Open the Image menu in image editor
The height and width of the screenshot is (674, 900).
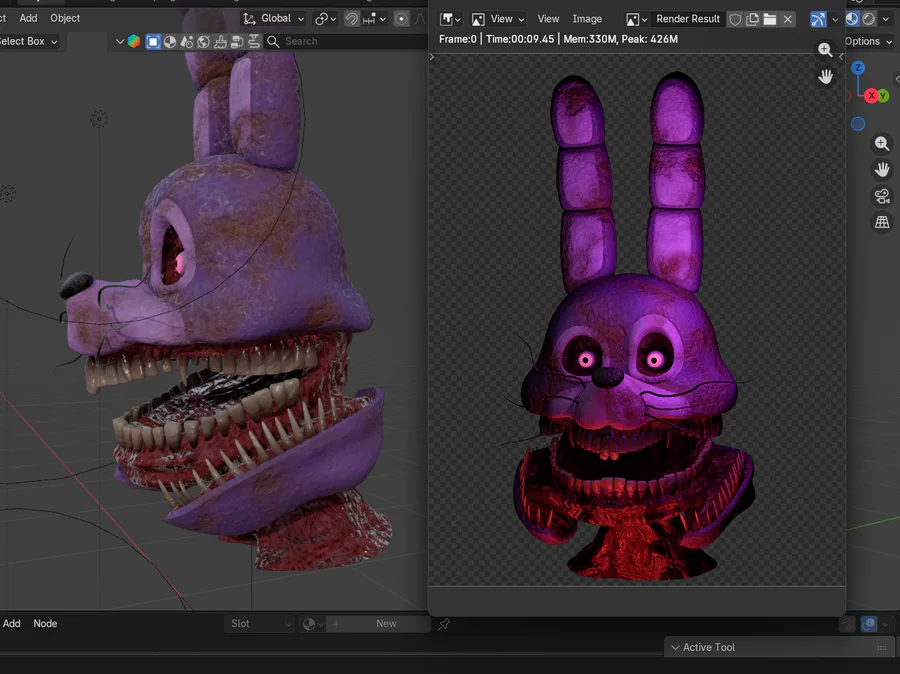587,19
